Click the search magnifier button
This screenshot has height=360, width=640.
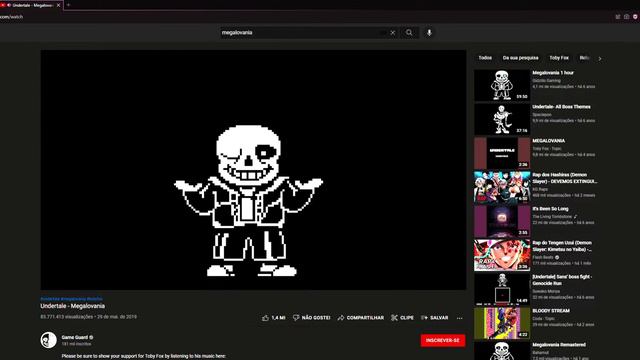[x=409, y=33]
